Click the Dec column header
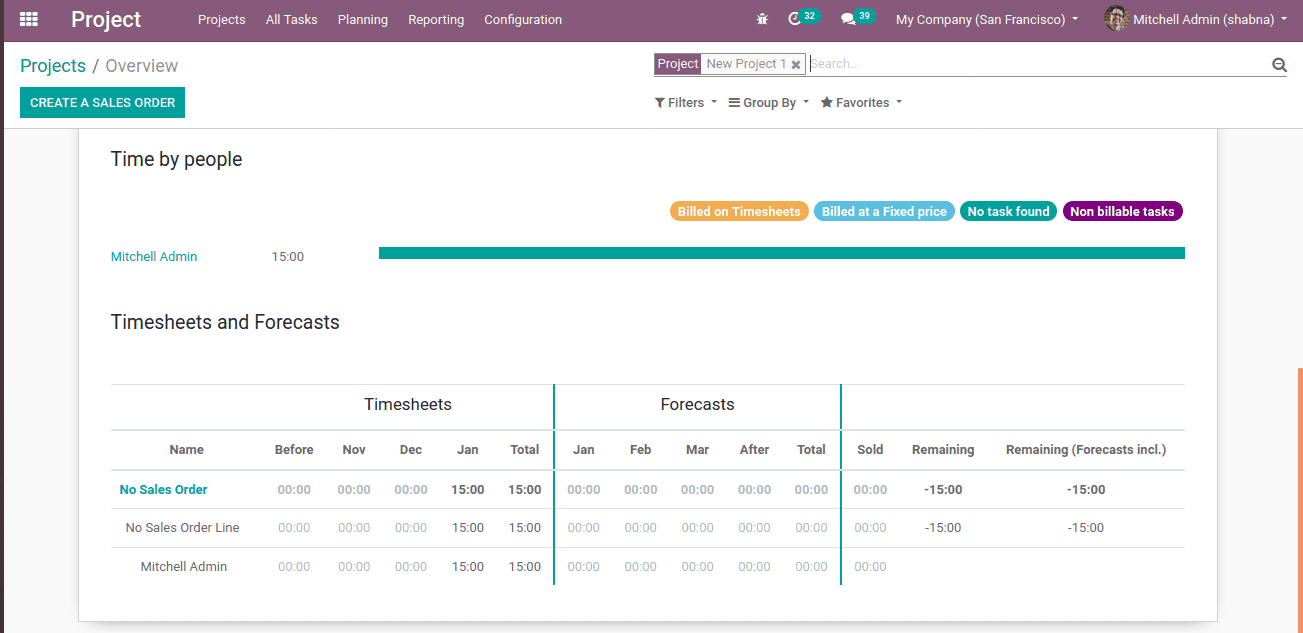1303x633 pixels. 411,449
